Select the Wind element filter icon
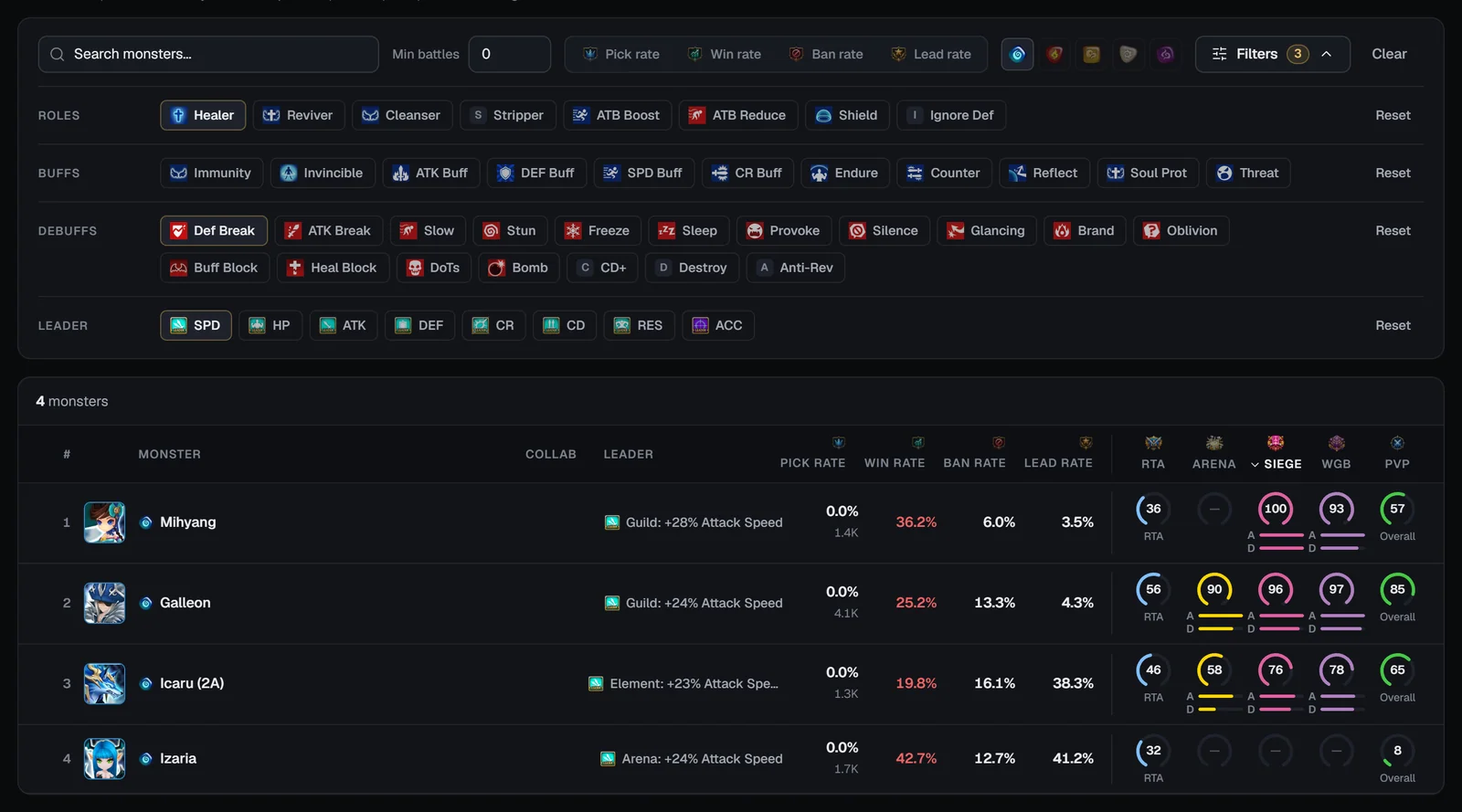Image resolution: width=1462 pixels, height=812 pixels. pyautogui.click(x=1091, y=54)
